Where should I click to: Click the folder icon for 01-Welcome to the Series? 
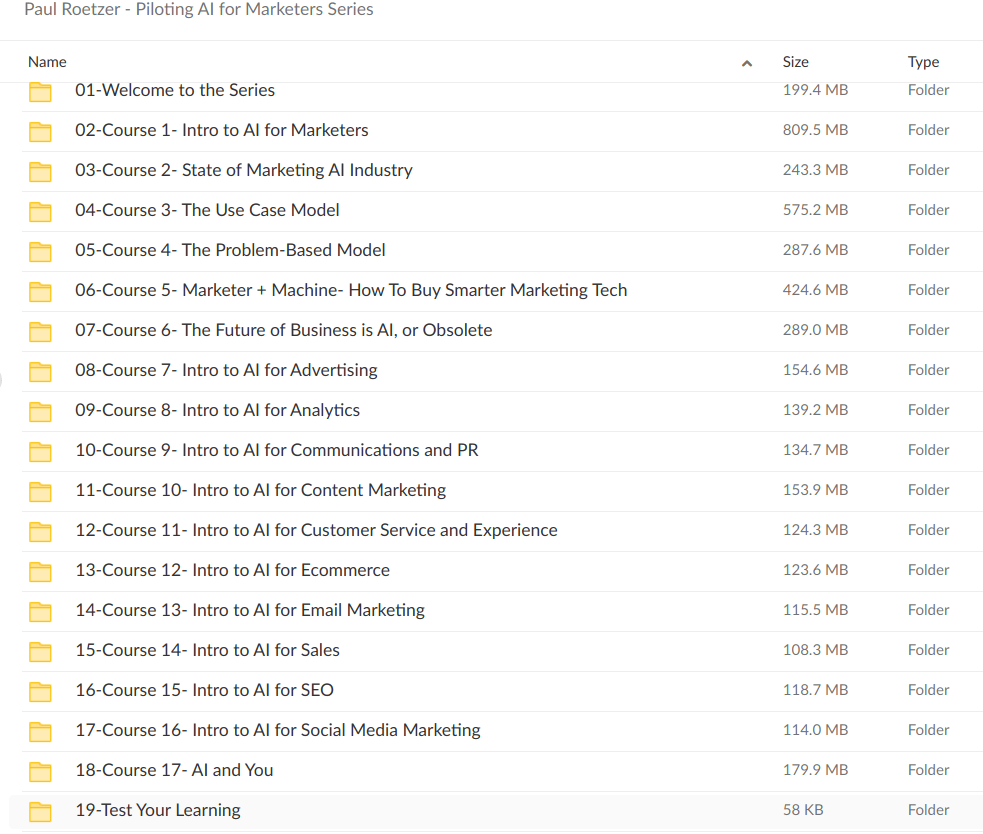[x=40, y=92]
